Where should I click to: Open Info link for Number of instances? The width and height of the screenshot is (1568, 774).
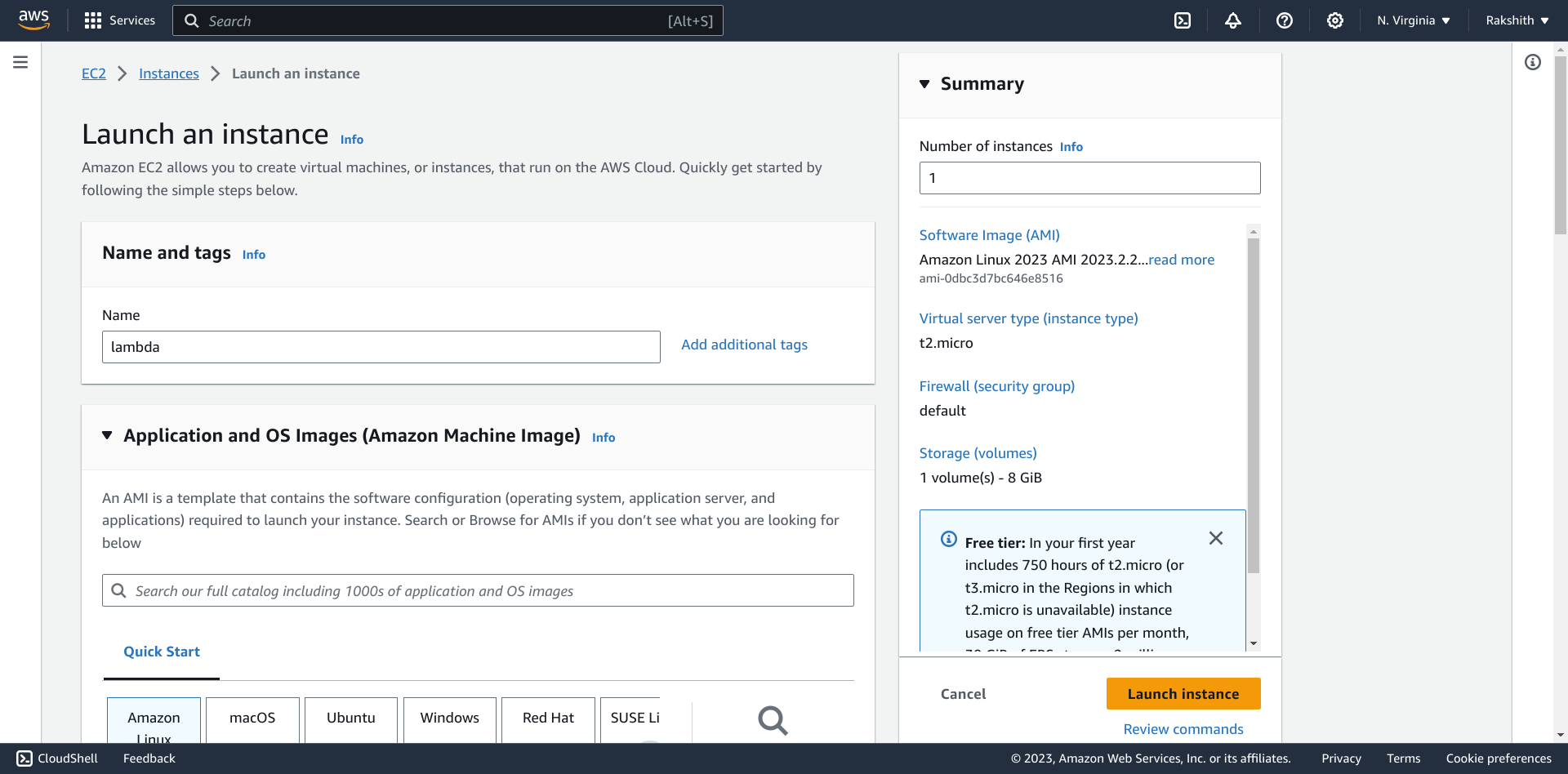coord(1071,147)
